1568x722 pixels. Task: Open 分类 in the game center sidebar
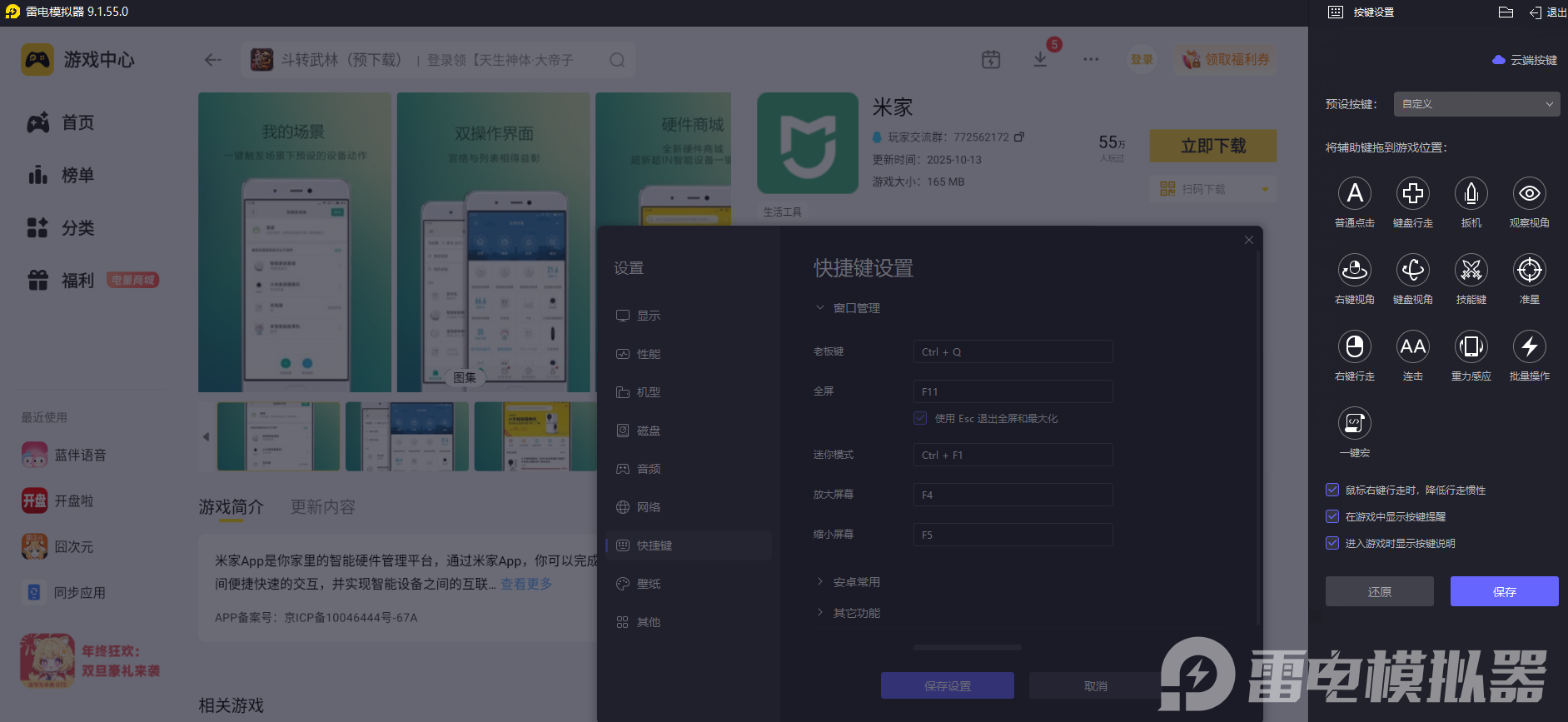tap(61, 227)
